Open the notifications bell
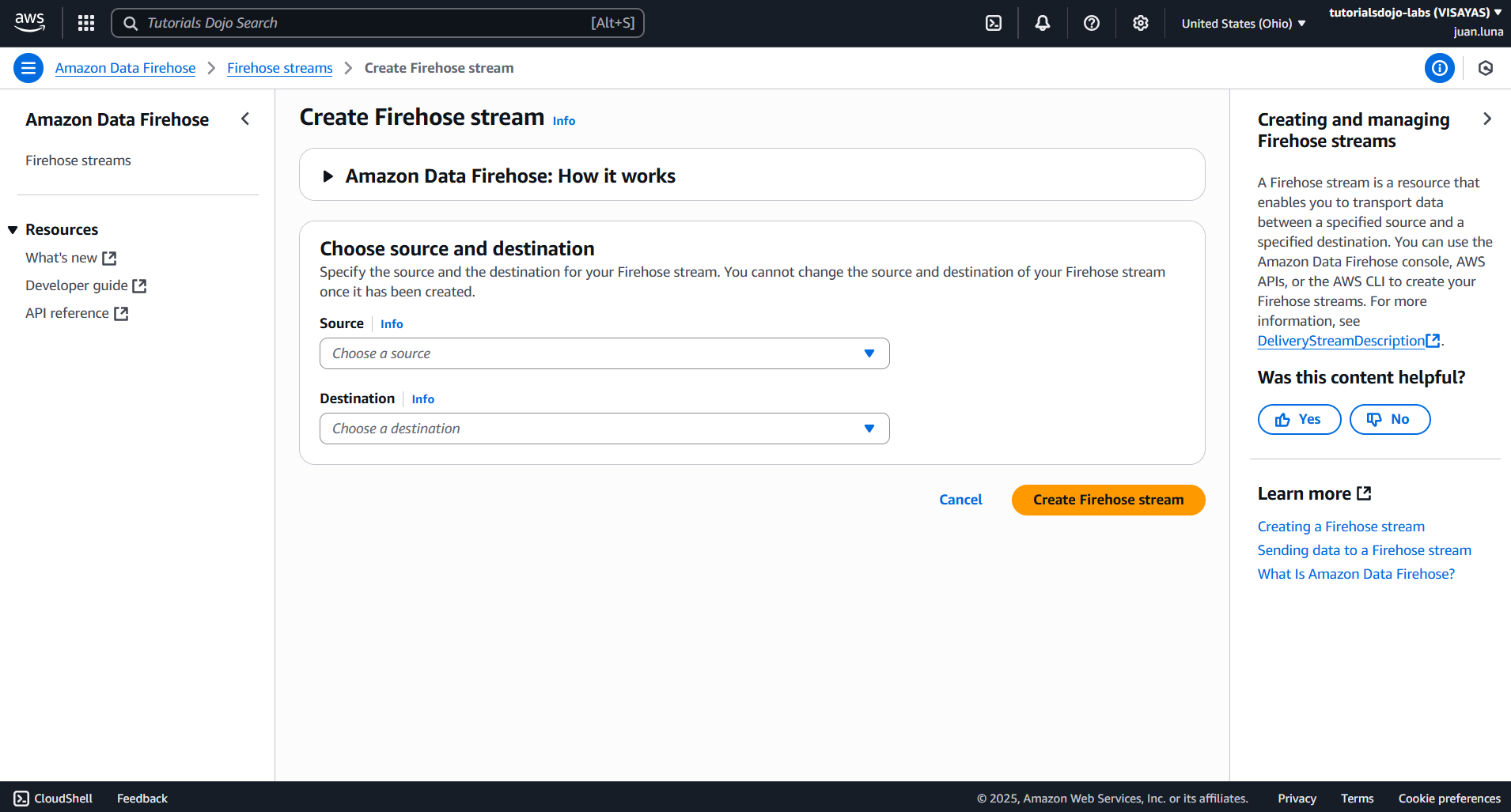This screenshot has height=812, width=1511. pos(1043,23)
